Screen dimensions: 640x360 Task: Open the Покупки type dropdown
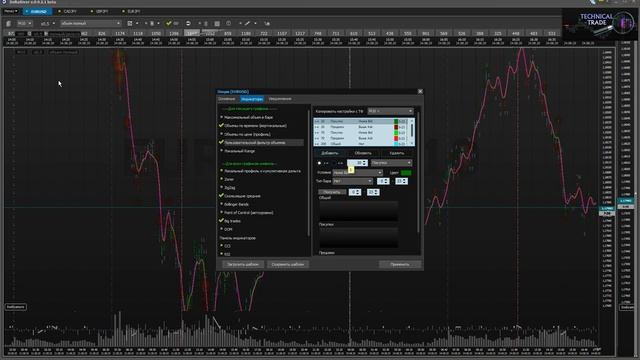[x=391, y=163]
